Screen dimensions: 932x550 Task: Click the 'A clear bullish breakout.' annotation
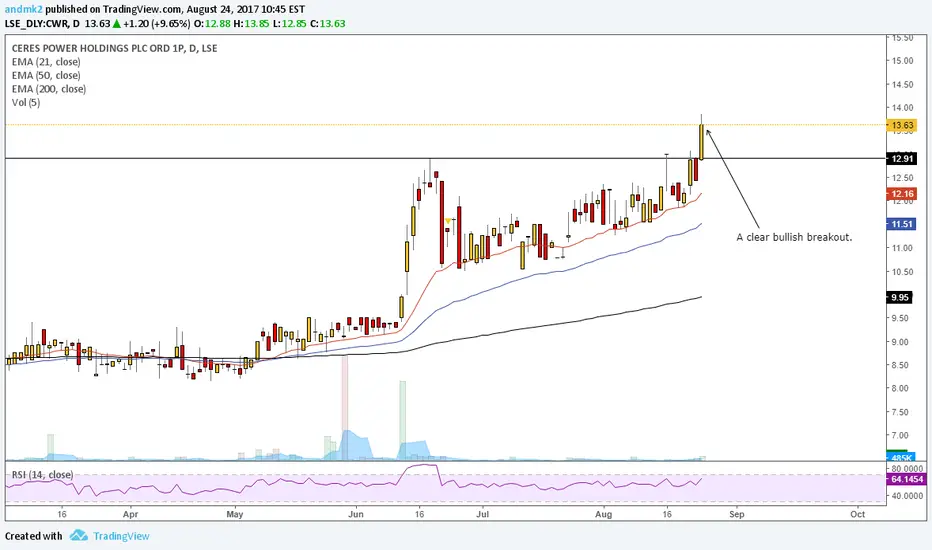point(794,237)
